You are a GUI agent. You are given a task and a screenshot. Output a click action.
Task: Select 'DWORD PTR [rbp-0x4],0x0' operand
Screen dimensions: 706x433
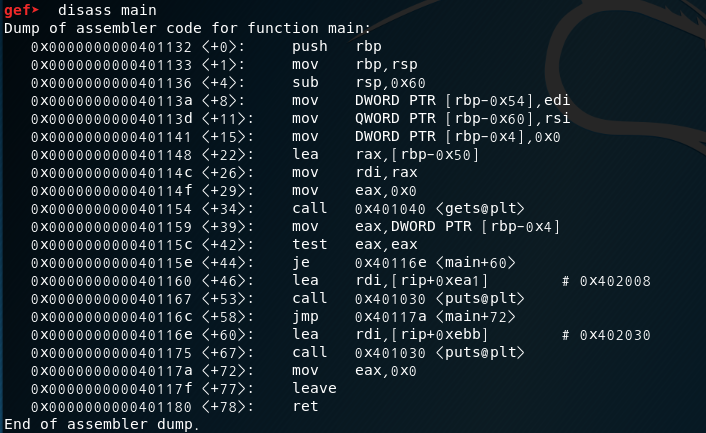pos(458,136)
